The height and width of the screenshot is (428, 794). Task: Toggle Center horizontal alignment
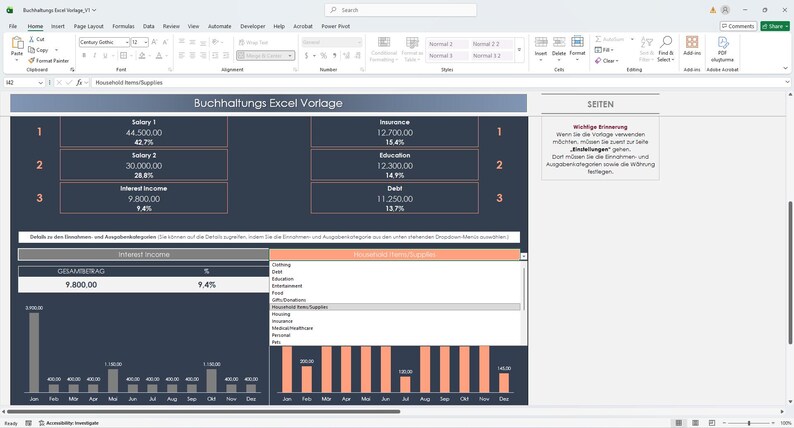click(x=192, y=56)
